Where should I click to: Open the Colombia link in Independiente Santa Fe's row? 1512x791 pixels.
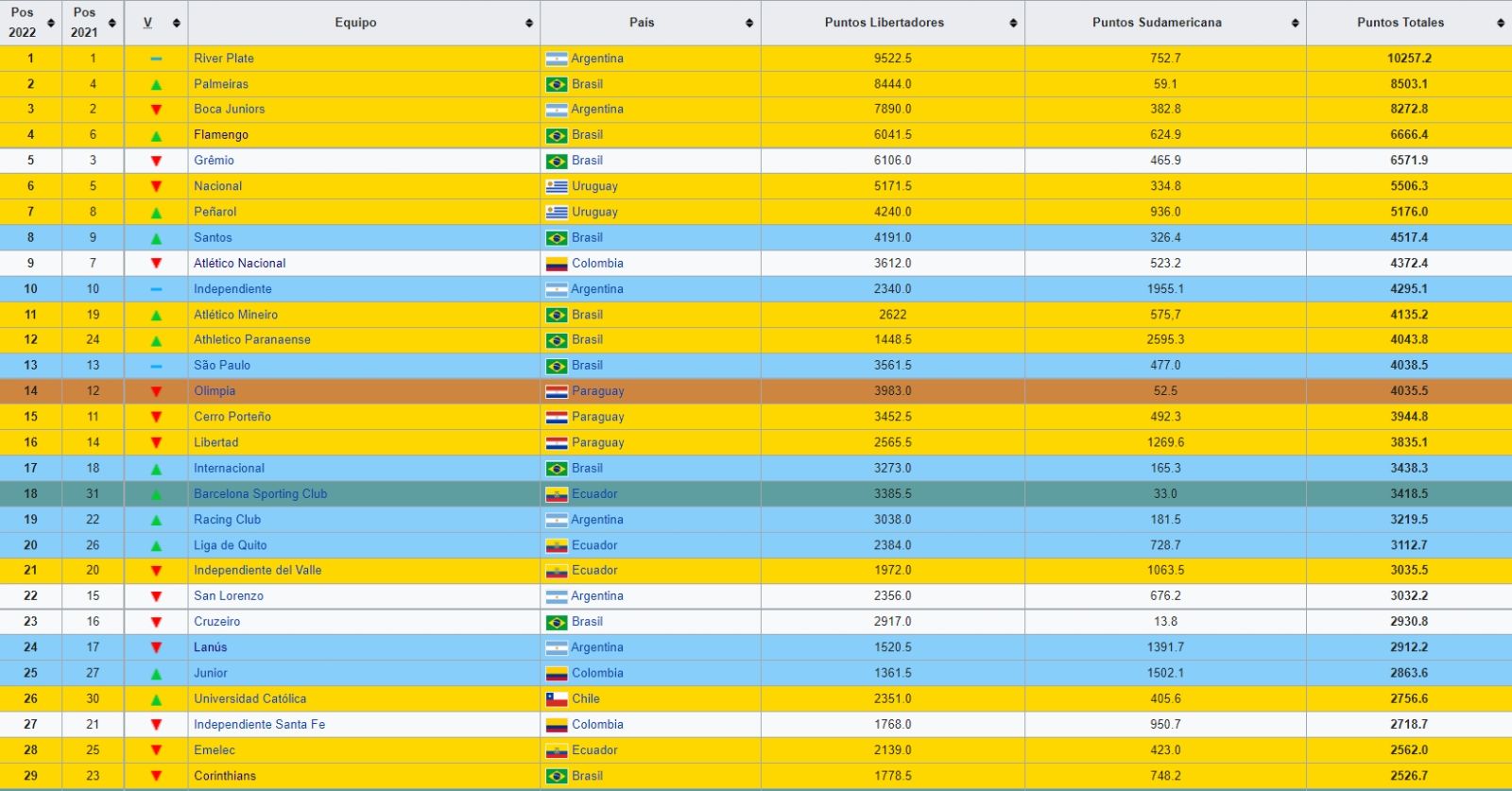[597, 725]
